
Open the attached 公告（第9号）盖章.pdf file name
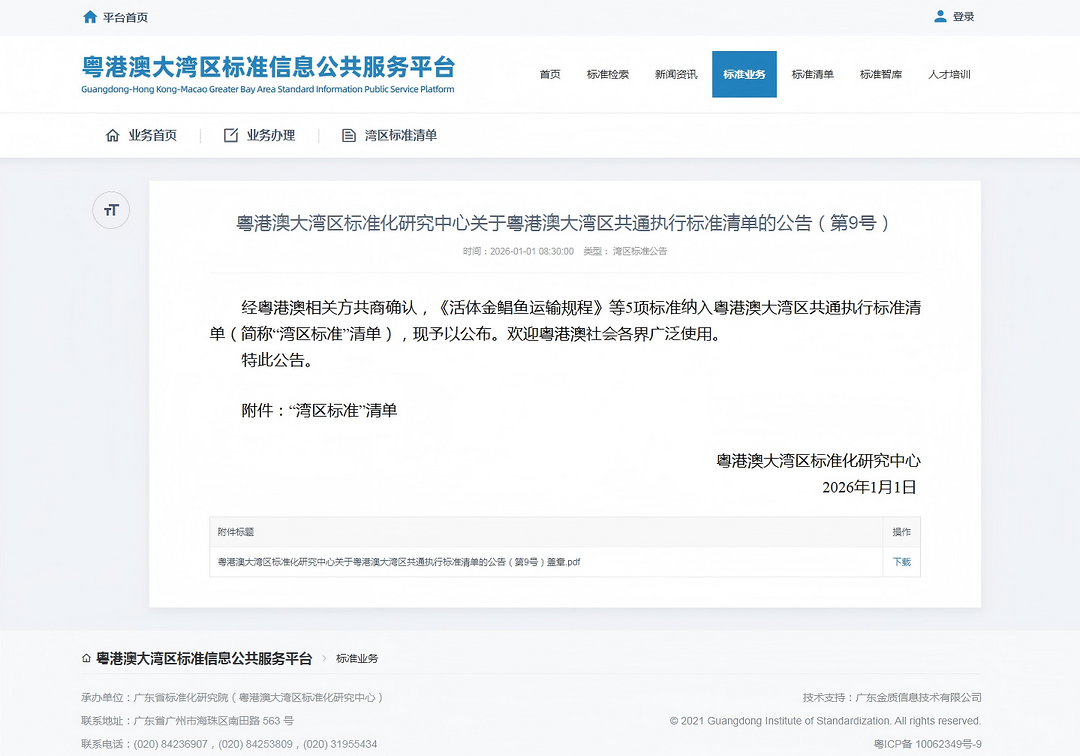point(399,562)
